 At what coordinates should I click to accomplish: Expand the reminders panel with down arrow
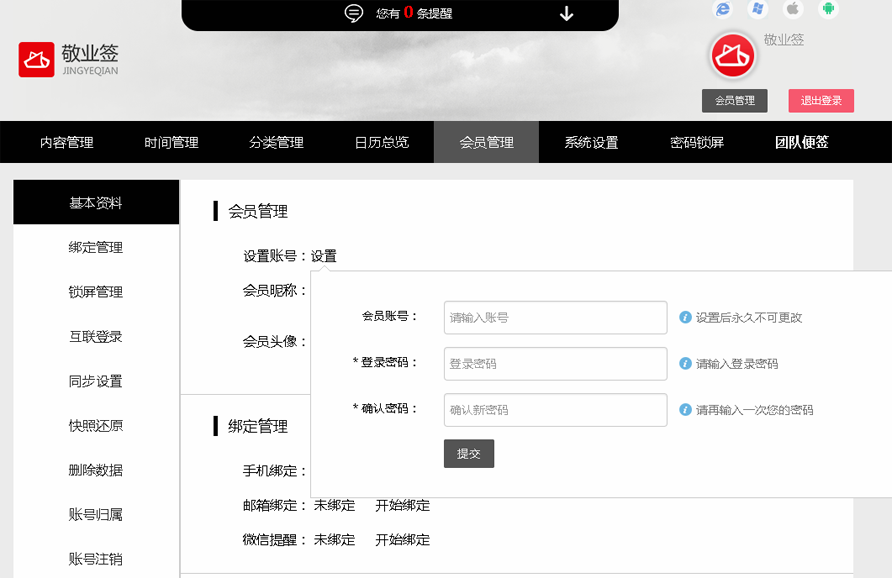click(x=566, y=13)
